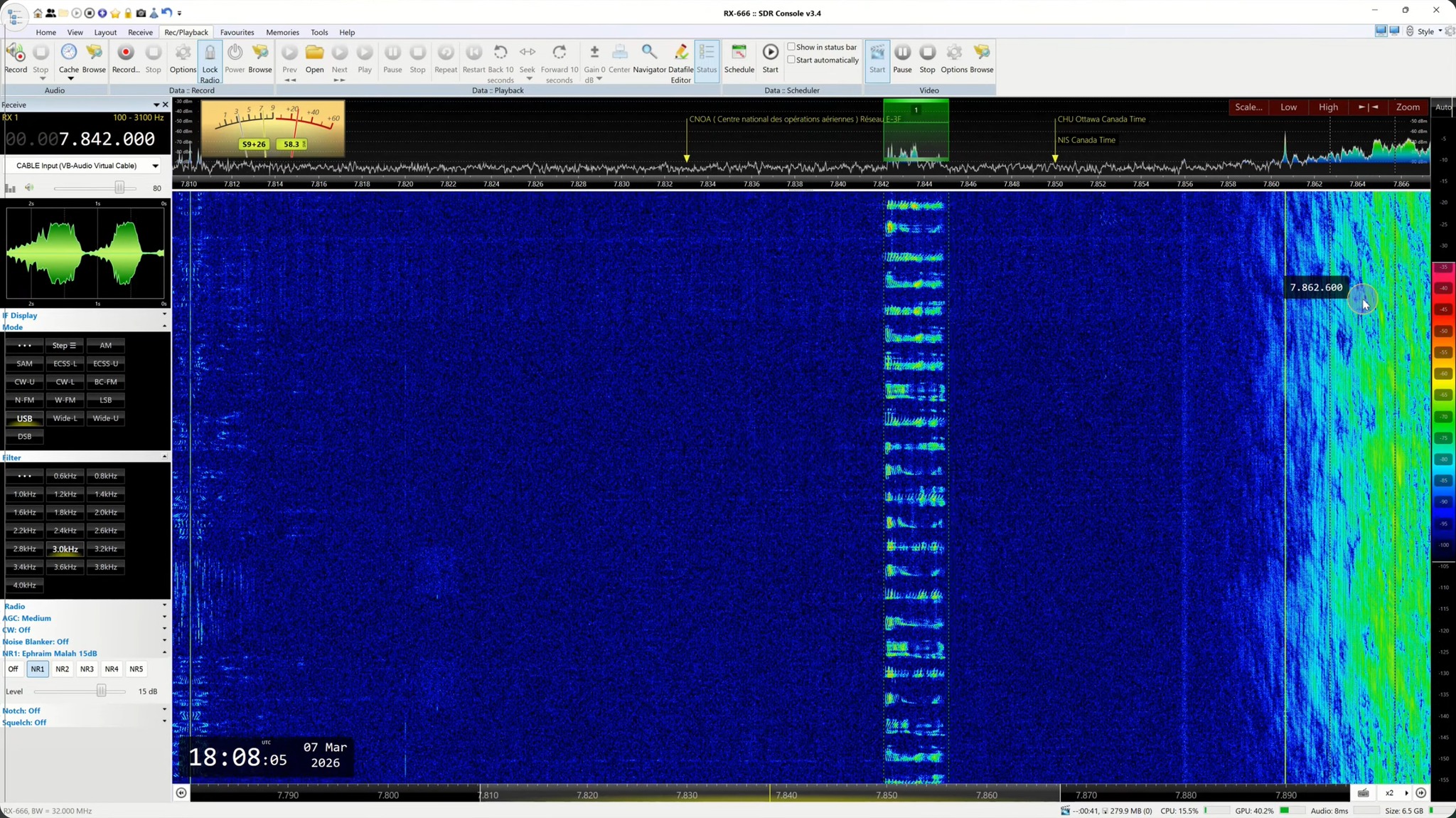Viewport: 1456px width, 818px height.
Task: Enable Start automatically checkbox
Action: tap(791, 60)
